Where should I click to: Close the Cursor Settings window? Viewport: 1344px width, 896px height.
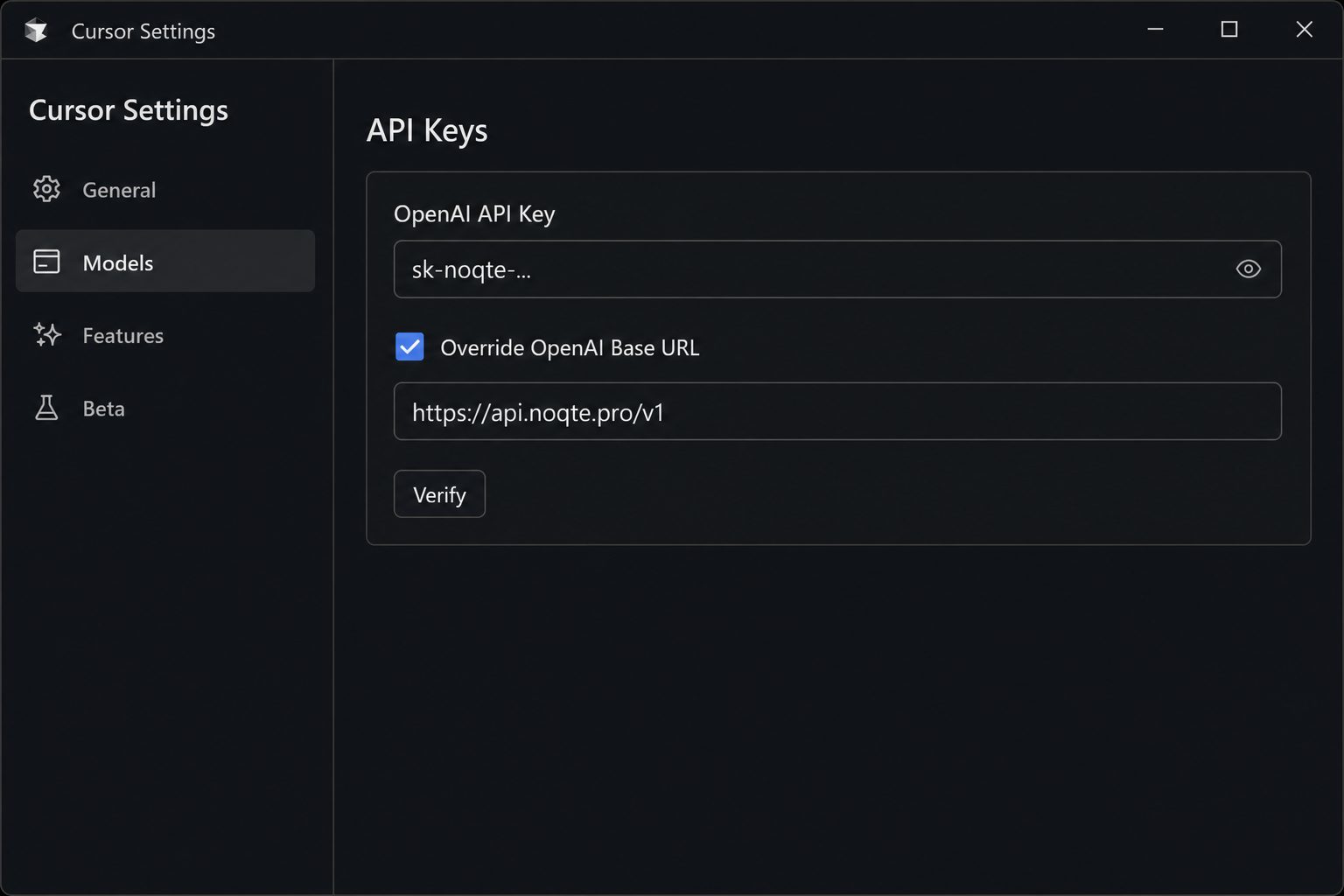(x=1304, y=30)
